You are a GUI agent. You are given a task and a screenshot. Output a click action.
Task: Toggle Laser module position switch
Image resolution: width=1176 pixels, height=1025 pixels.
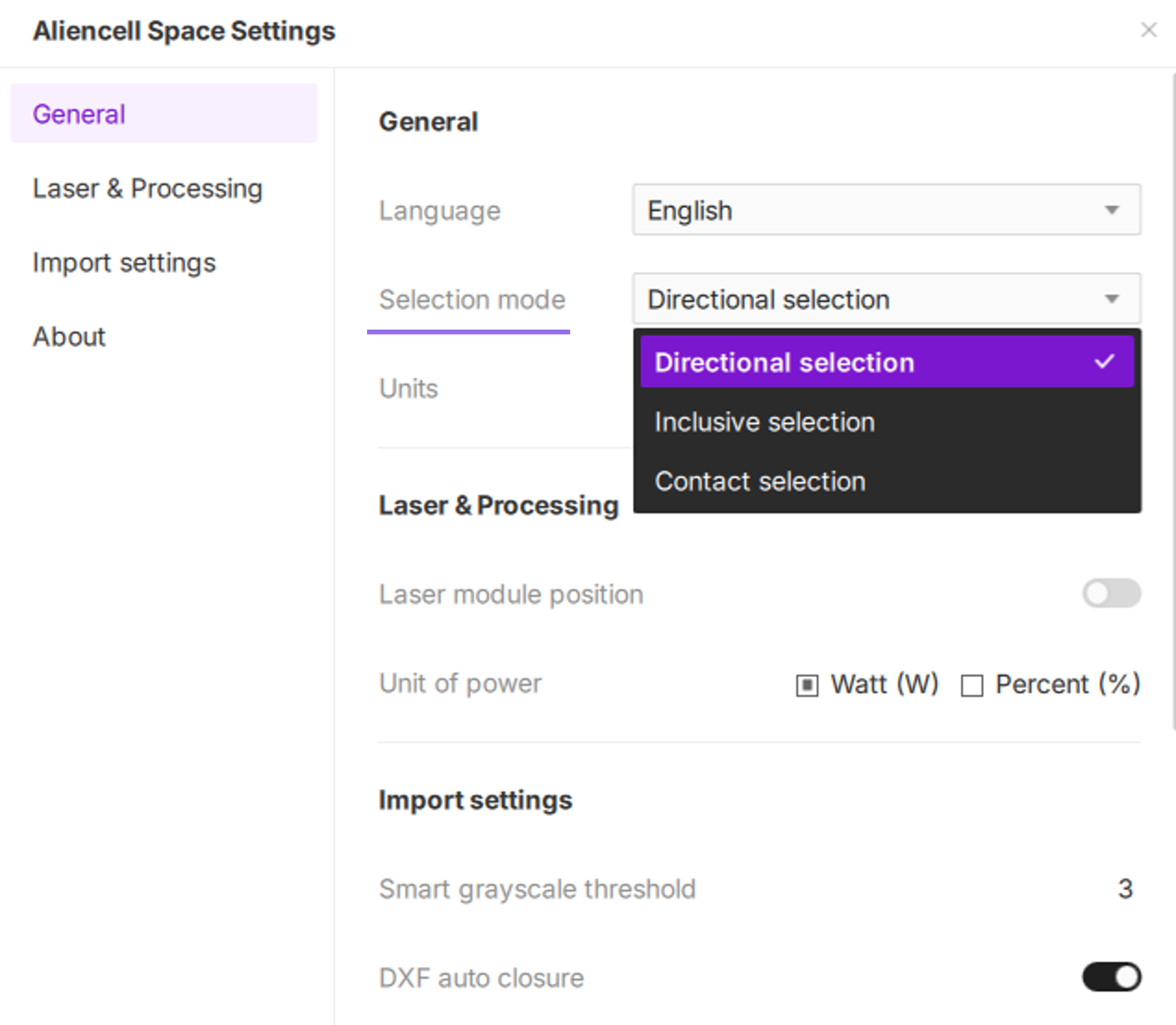click(1111, 593)
